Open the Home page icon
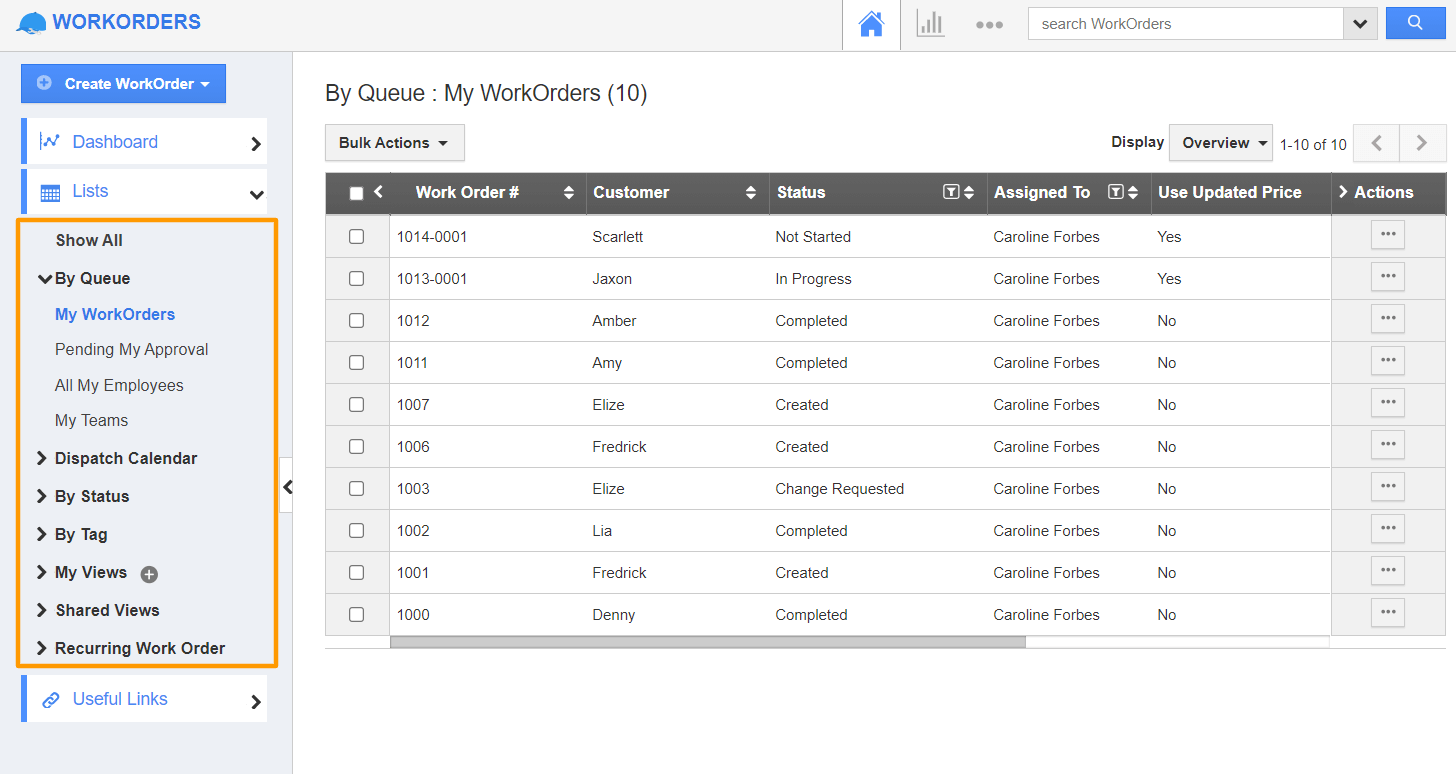 870,22
